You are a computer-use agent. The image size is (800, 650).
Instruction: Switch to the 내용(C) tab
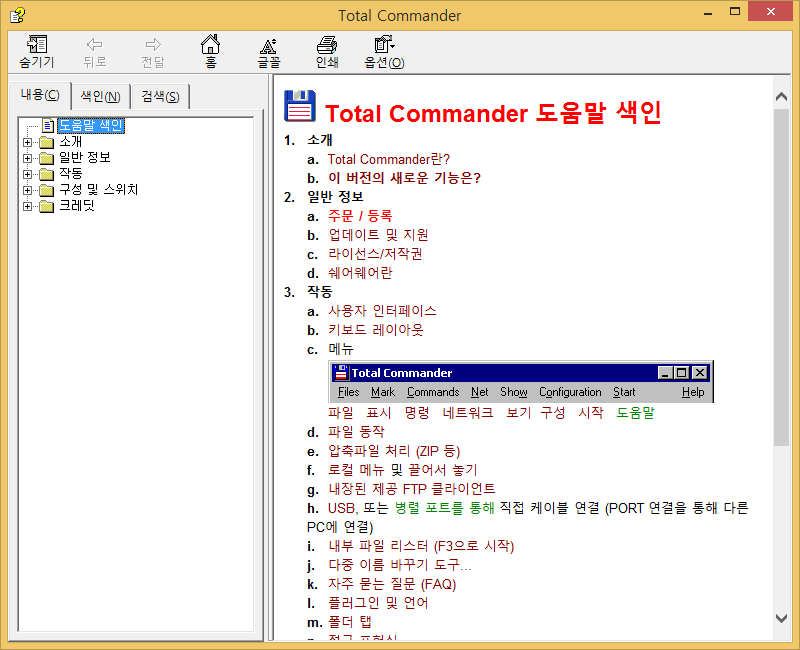coord(40,95)
